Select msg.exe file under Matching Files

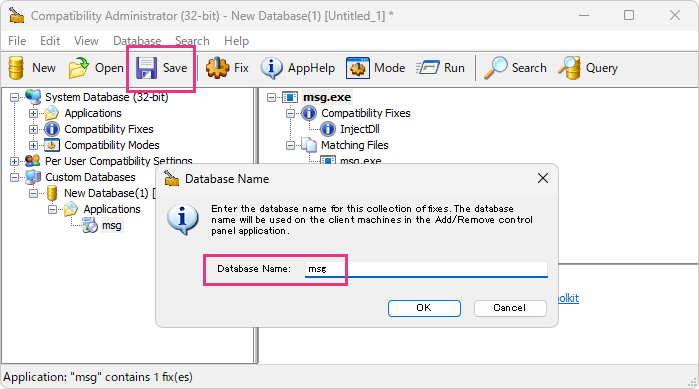point(361,160)
